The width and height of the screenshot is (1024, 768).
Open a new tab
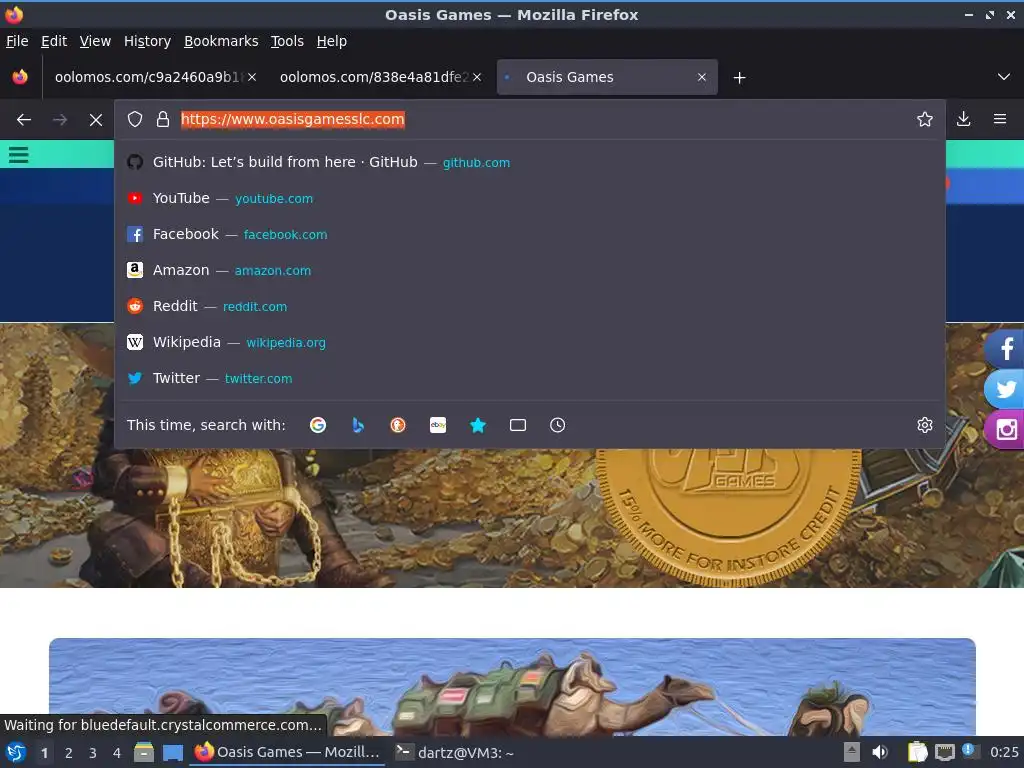point(739,78)
